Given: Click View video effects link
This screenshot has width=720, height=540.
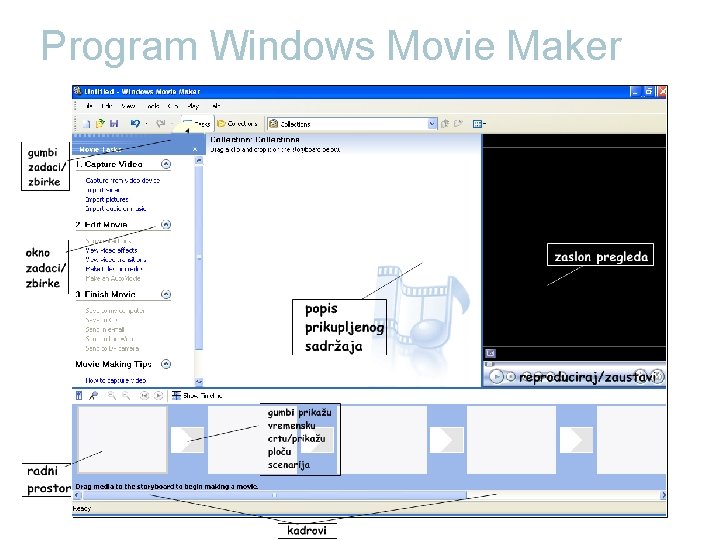Looking at the screenshot, I should (111, 250).
